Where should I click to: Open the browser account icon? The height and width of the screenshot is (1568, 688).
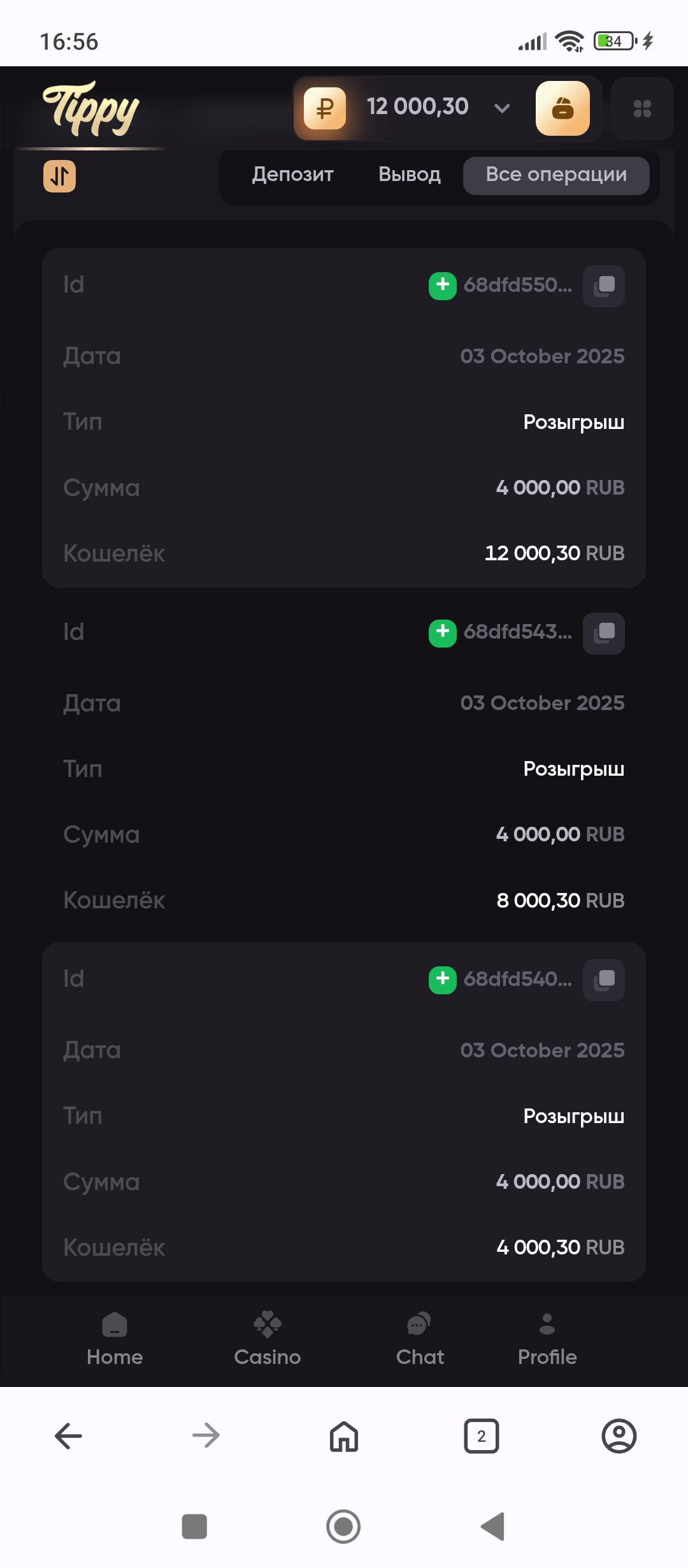click(619, 1436)
